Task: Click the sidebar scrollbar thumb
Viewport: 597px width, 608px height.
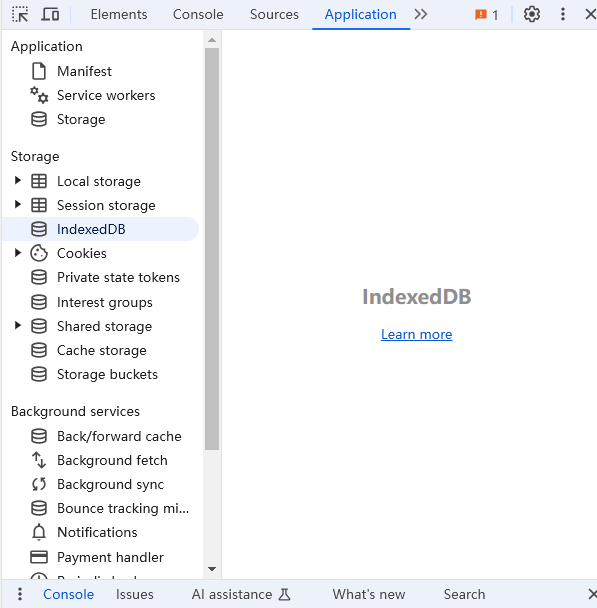Action: coord(212,249)
